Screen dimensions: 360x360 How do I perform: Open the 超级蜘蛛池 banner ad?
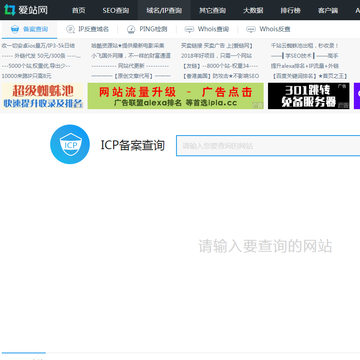43,96
